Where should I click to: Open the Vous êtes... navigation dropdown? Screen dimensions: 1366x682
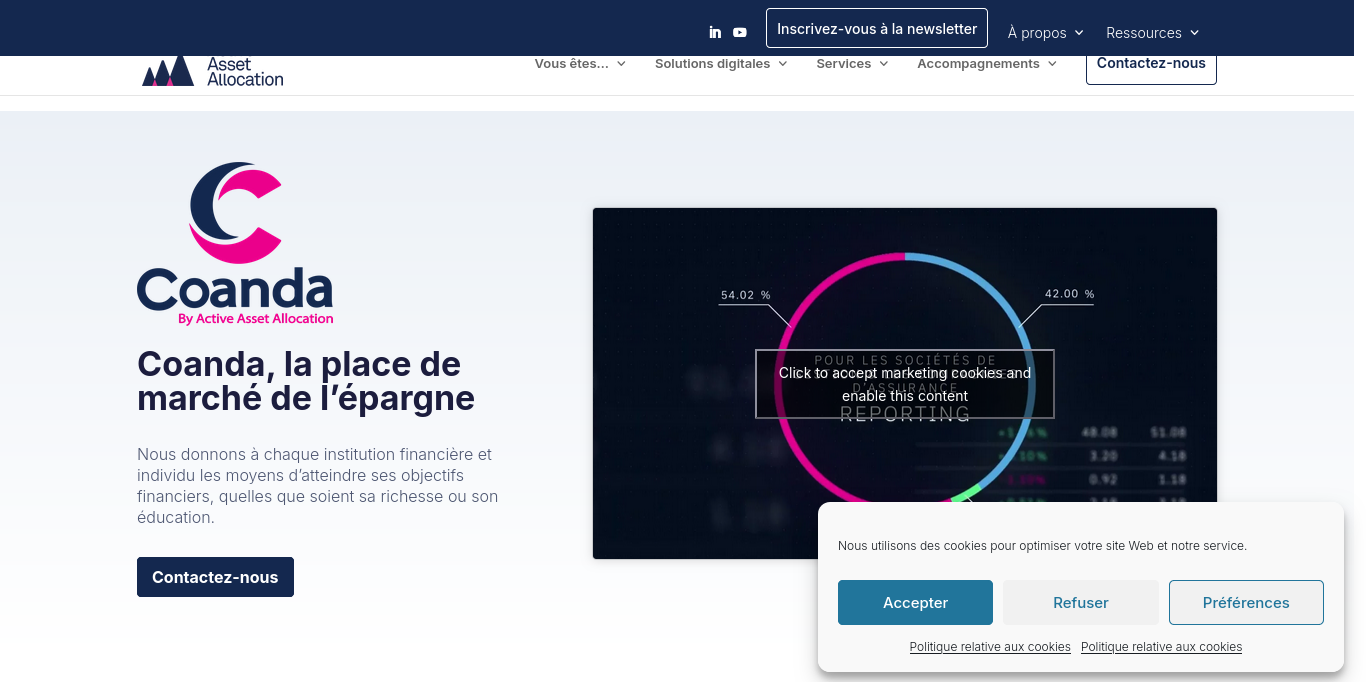(x=572, y=63)
